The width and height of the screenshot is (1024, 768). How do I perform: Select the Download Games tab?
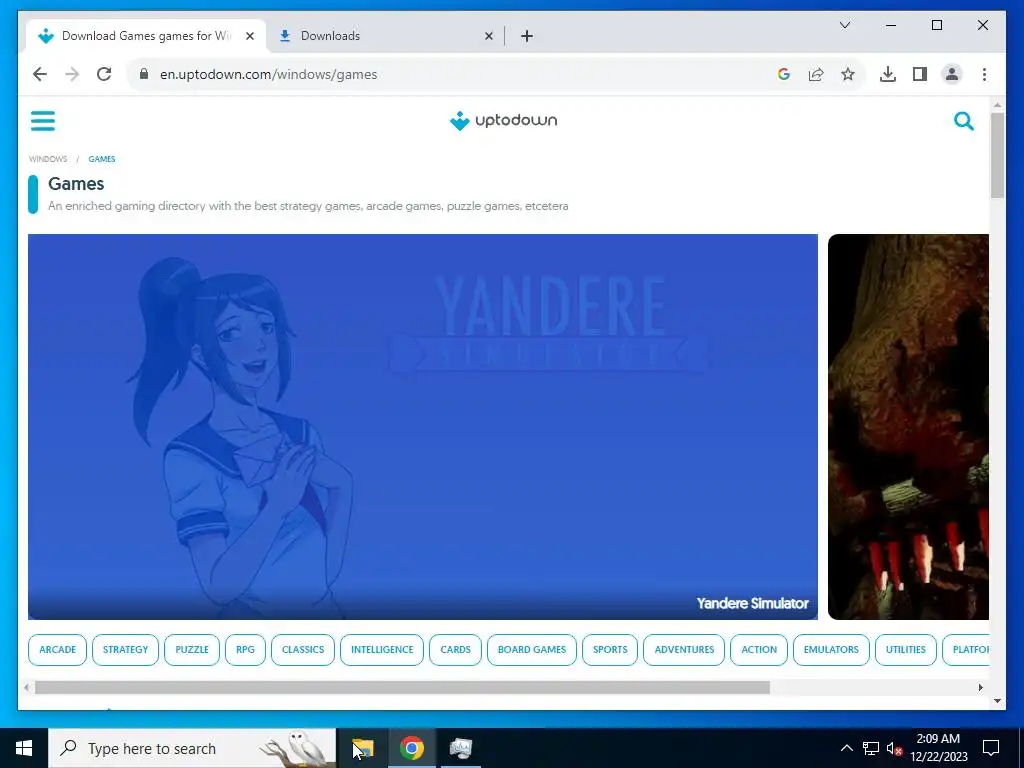tap(146, 36)
